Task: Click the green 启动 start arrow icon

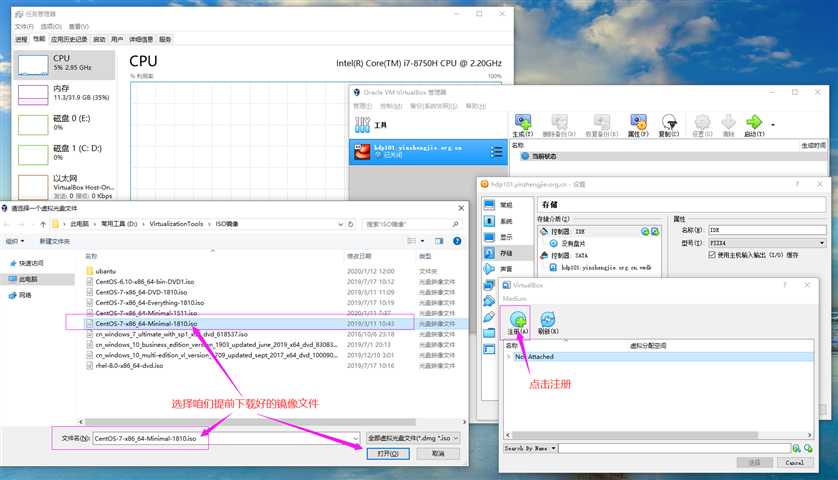Action: [x=754, y=122]
